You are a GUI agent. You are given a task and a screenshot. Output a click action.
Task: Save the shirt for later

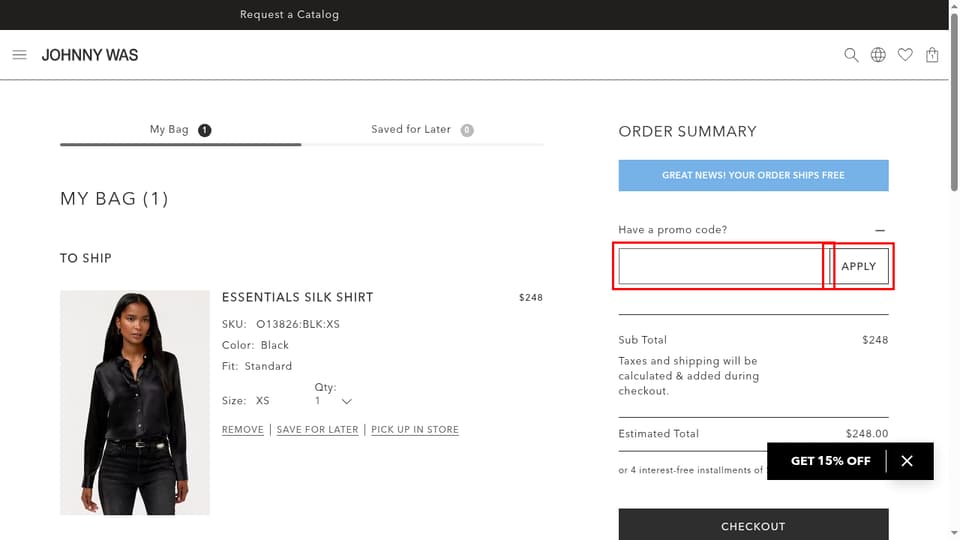pos(317,430)
